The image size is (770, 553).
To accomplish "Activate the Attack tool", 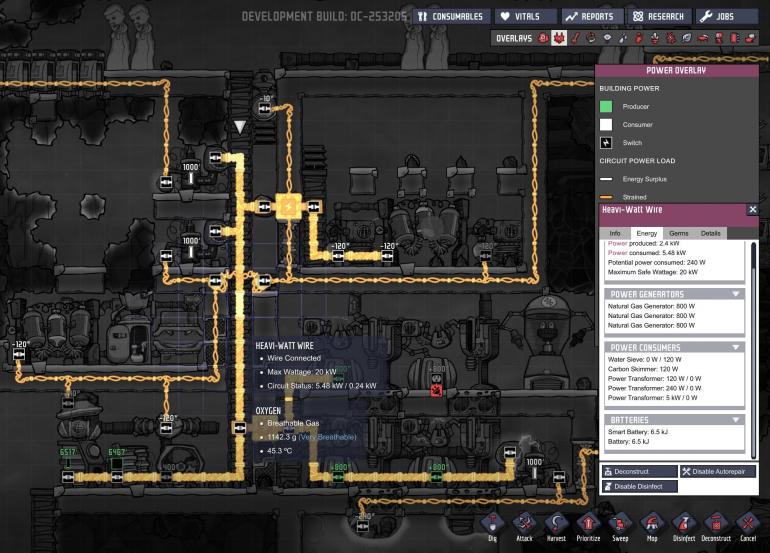I will point(524,523).
